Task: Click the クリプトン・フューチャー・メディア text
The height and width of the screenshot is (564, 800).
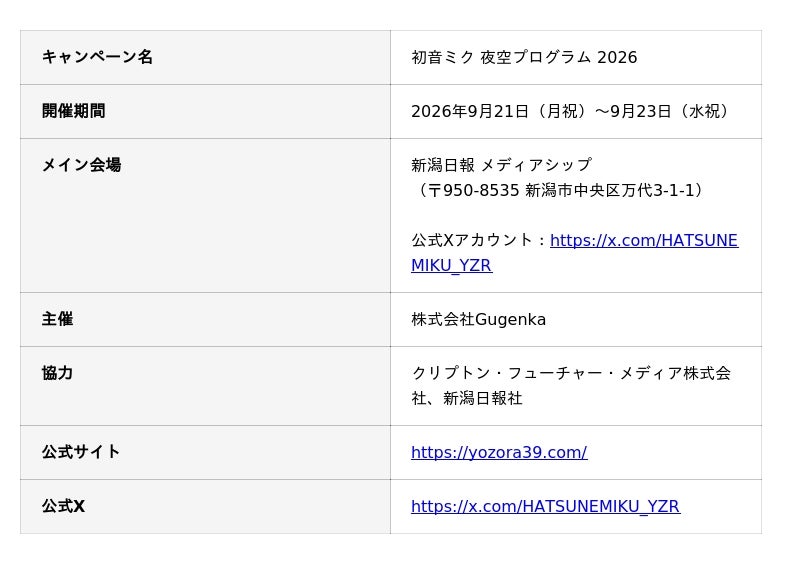Action: click(547, 373)
